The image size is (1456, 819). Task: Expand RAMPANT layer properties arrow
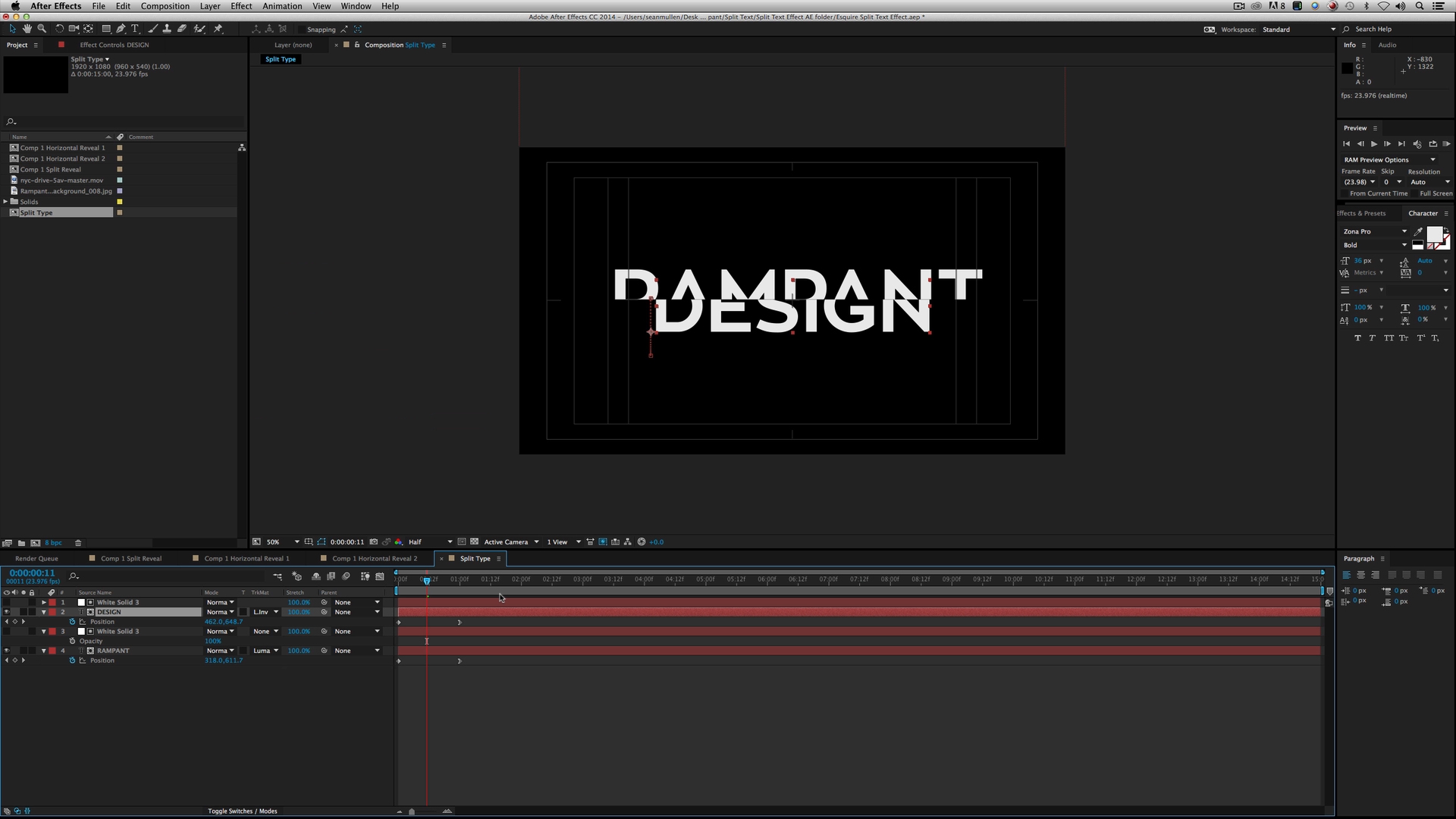click(43, 650)
